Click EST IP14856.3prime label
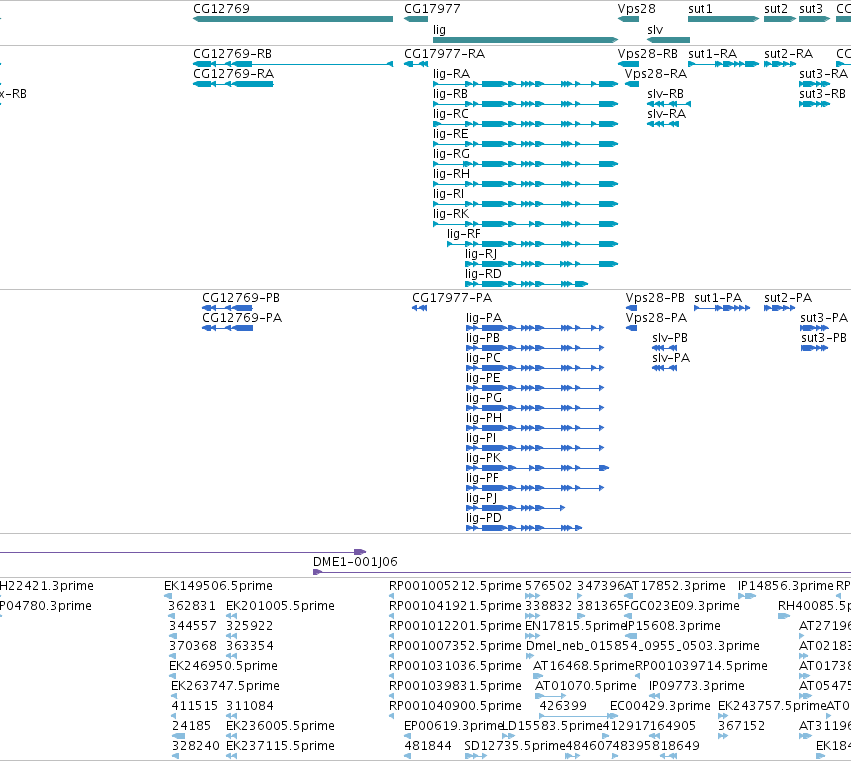 [x=785, y=586]
